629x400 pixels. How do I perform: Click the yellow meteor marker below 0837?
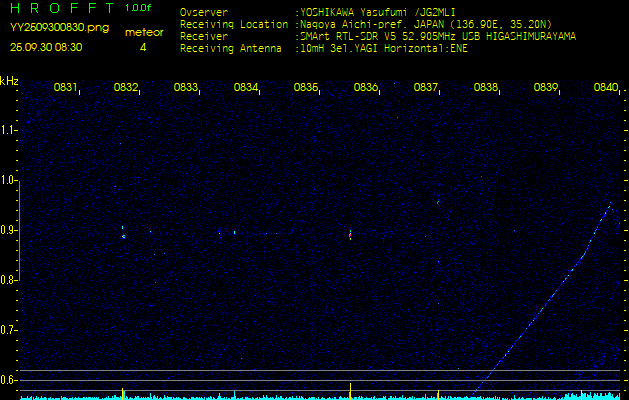point(438,394)
